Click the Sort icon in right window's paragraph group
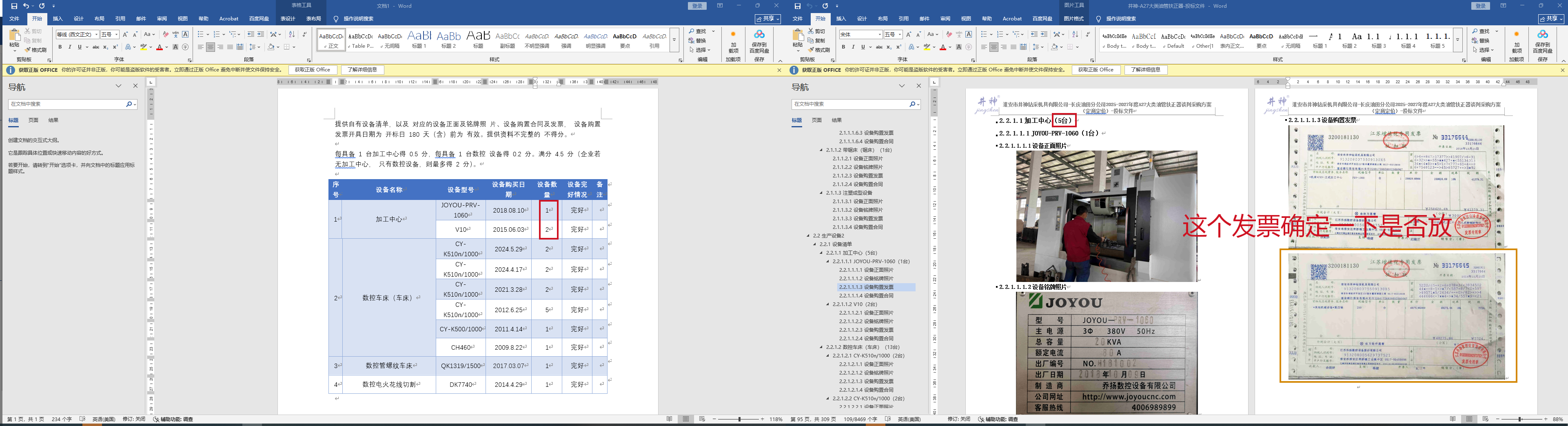Viewport: 1568px width, 426px height. (1075, 34)
